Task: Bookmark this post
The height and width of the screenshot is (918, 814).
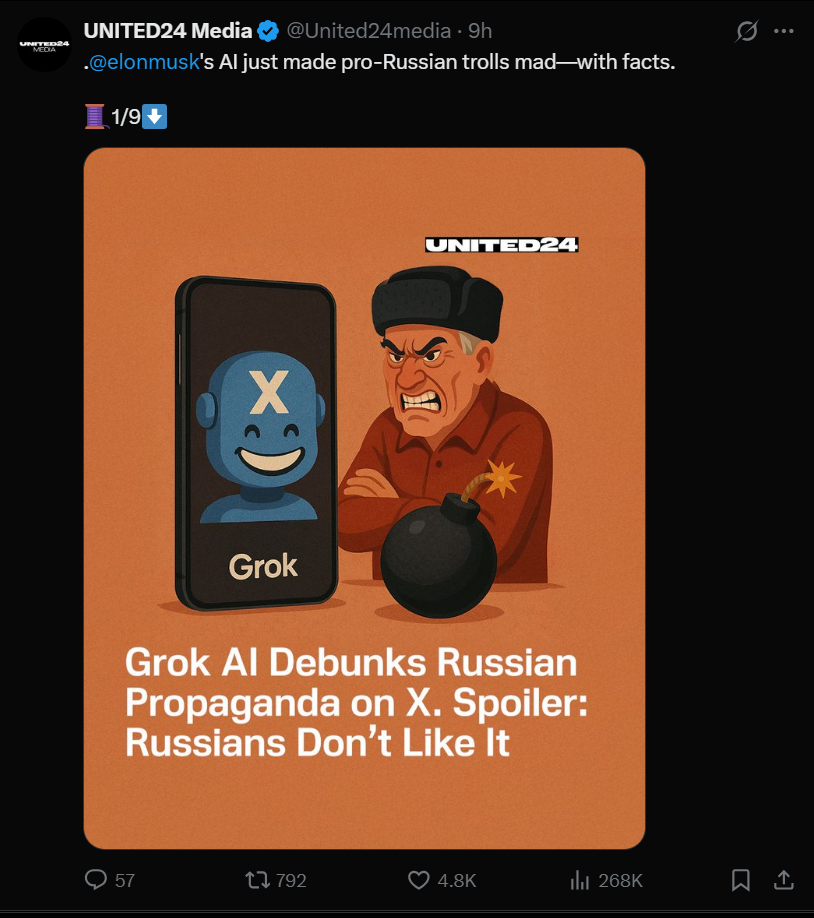Action: coord(741,880)
